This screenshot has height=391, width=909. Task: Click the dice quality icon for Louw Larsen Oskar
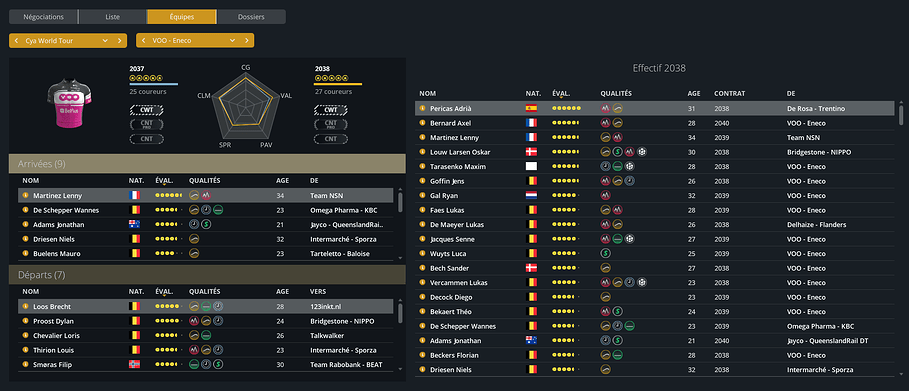pyautogui.click(x=642, y=152)
